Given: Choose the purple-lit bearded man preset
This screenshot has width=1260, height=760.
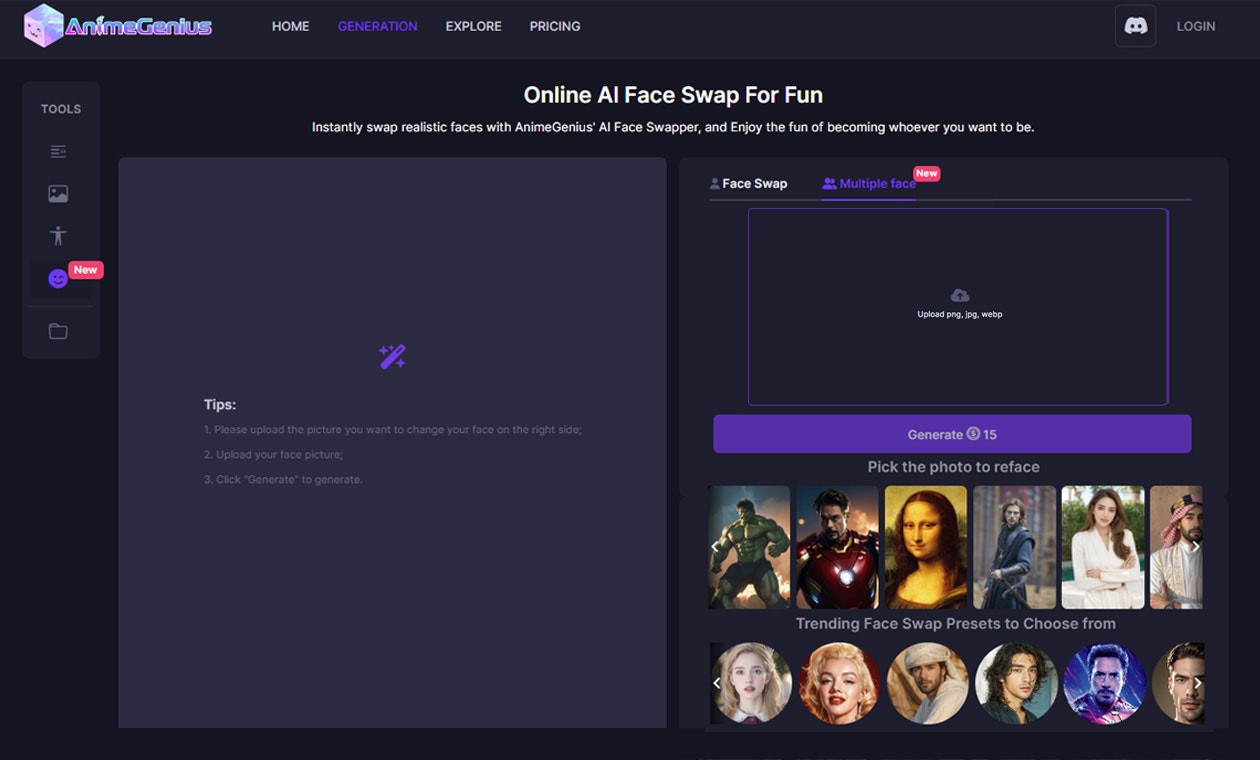Looking at the screenshot, I should 1104,683.
